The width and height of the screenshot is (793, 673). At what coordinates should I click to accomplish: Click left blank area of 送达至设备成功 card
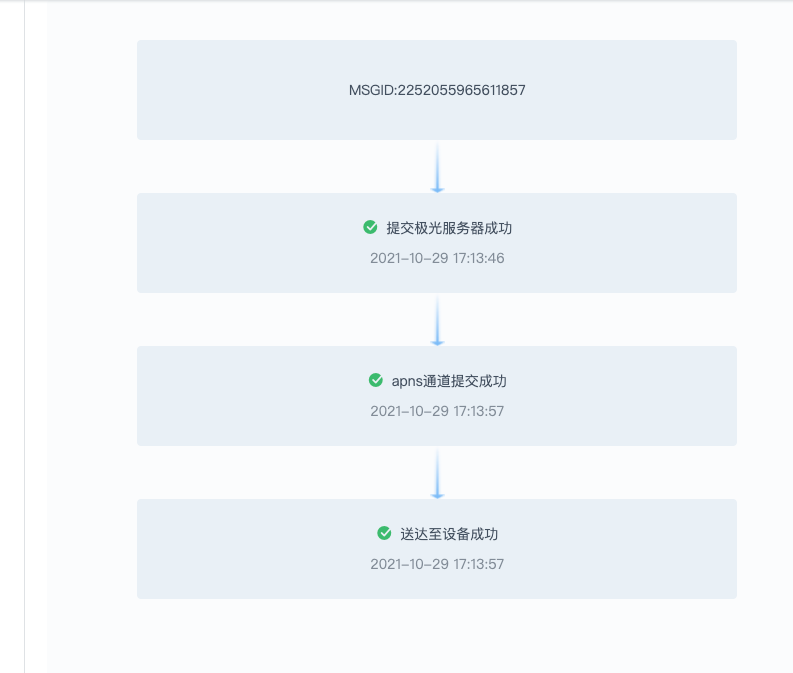(220, 549)
